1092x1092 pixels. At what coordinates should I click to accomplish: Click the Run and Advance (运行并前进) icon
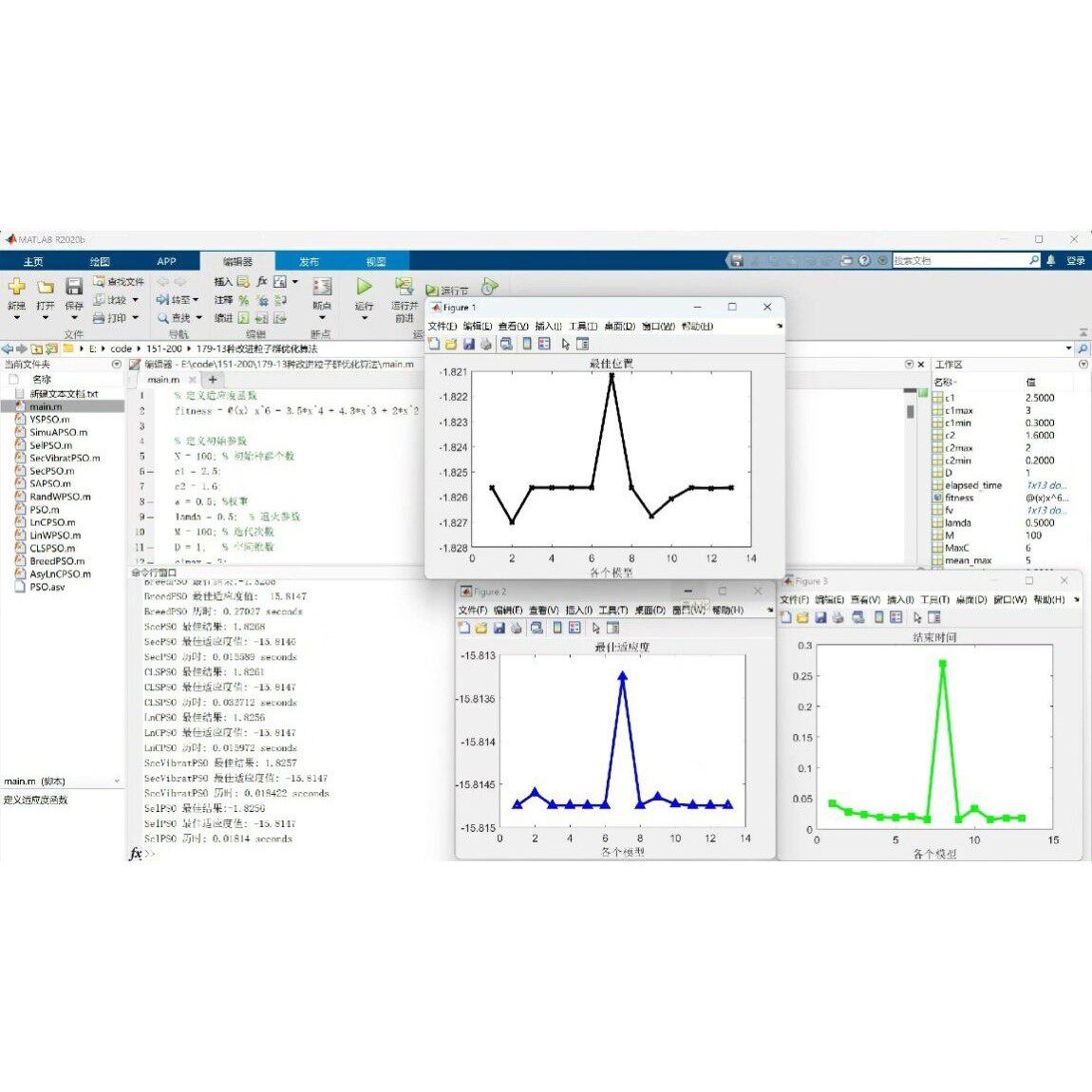point(404,286)
